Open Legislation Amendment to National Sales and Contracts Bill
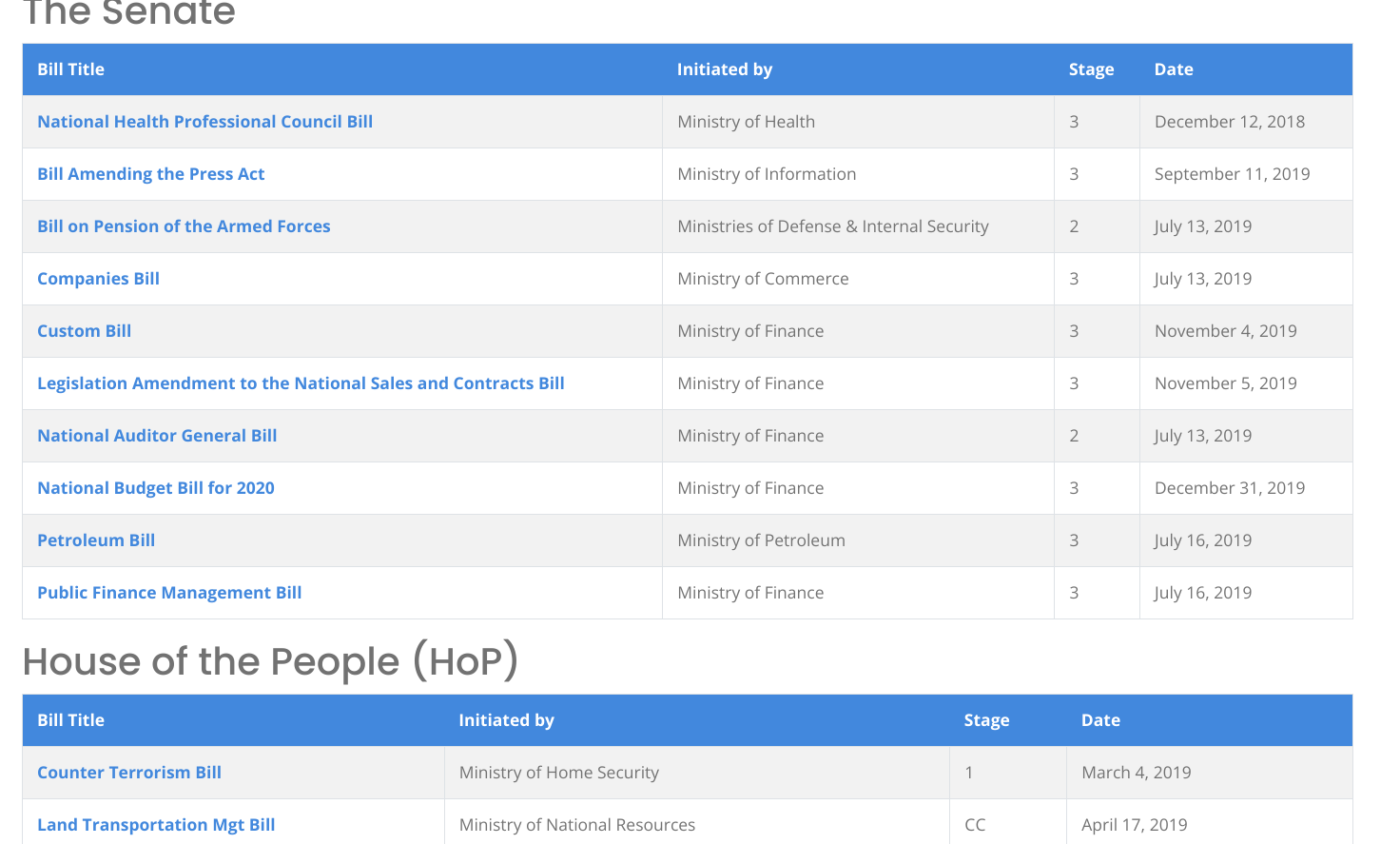This screenshot has width=1400, height=844. [x=301, y=383]
